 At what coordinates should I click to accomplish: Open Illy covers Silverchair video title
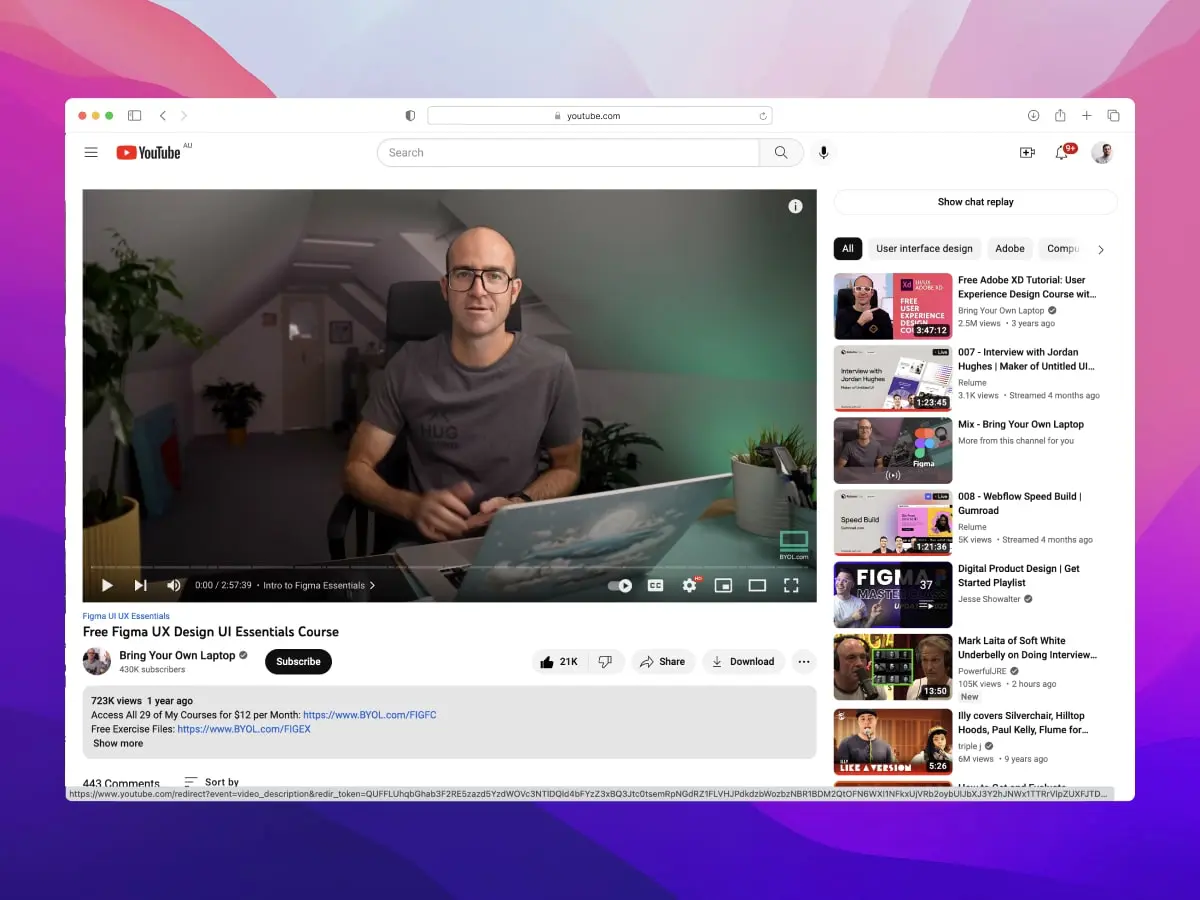1021,723
